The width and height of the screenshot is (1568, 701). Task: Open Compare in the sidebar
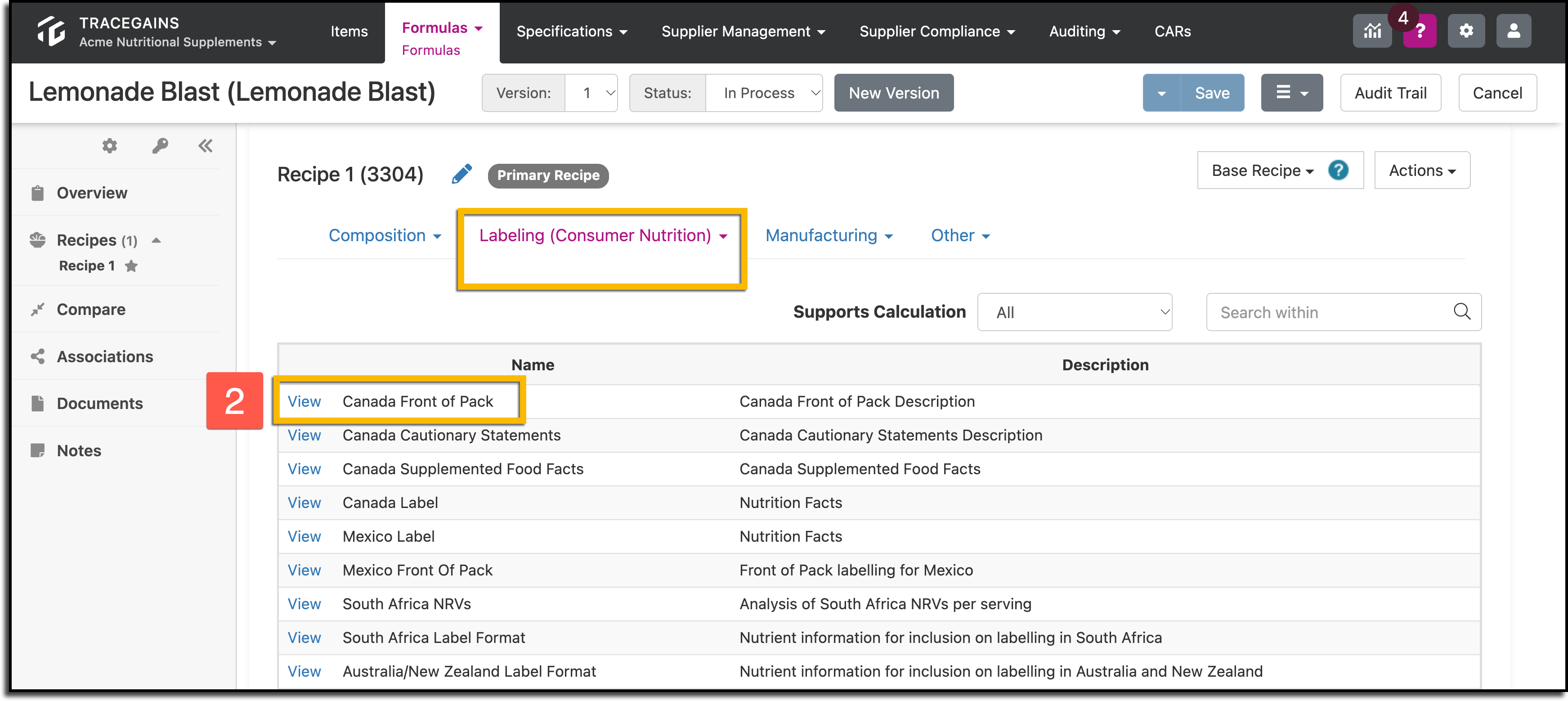click(91, 310)
